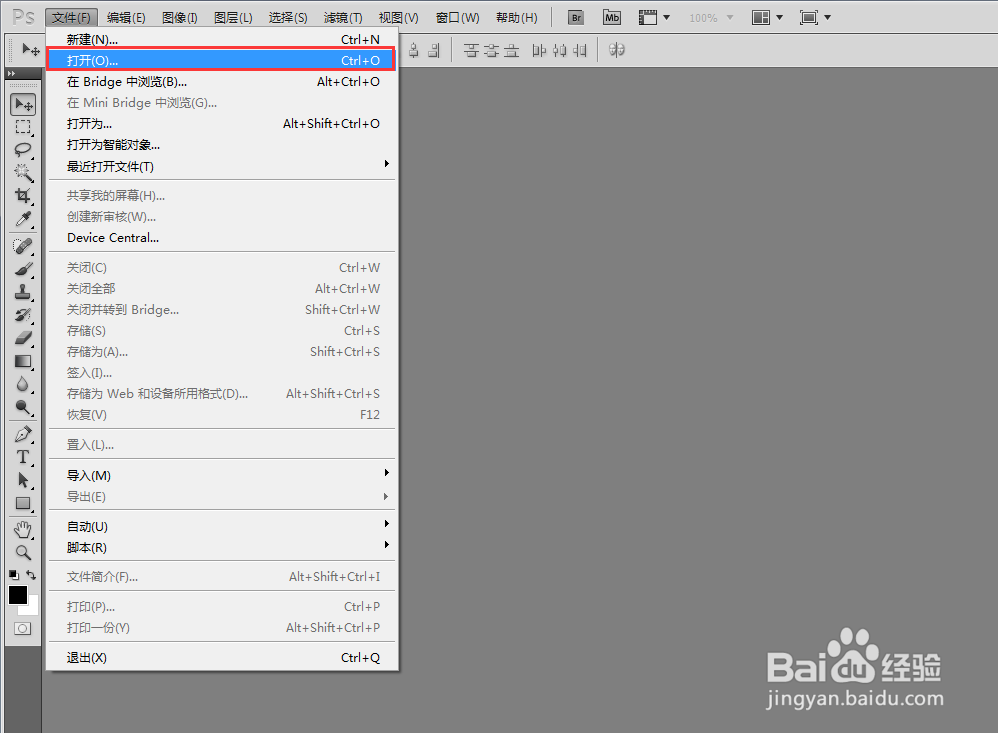The image size is (998, 733).
Task: Select the Eraser tool
Action: point(24,338)
